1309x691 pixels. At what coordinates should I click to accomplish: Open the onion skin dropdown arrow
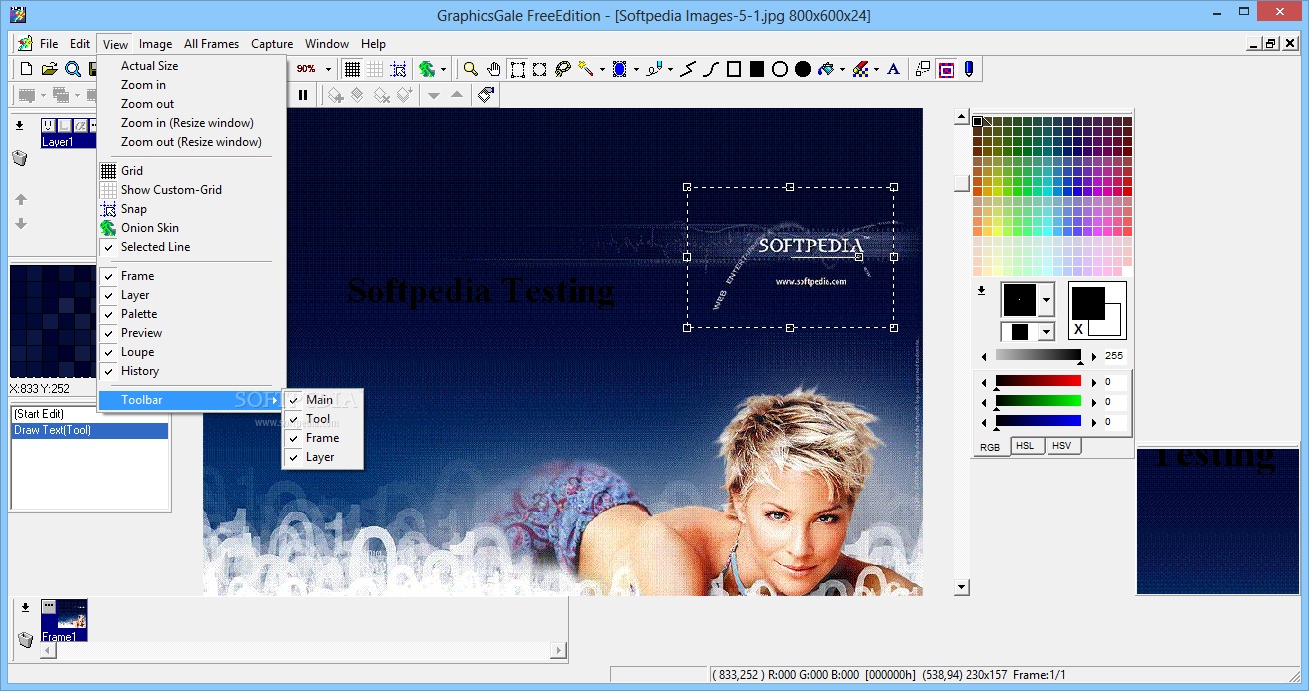pos(443,69)
